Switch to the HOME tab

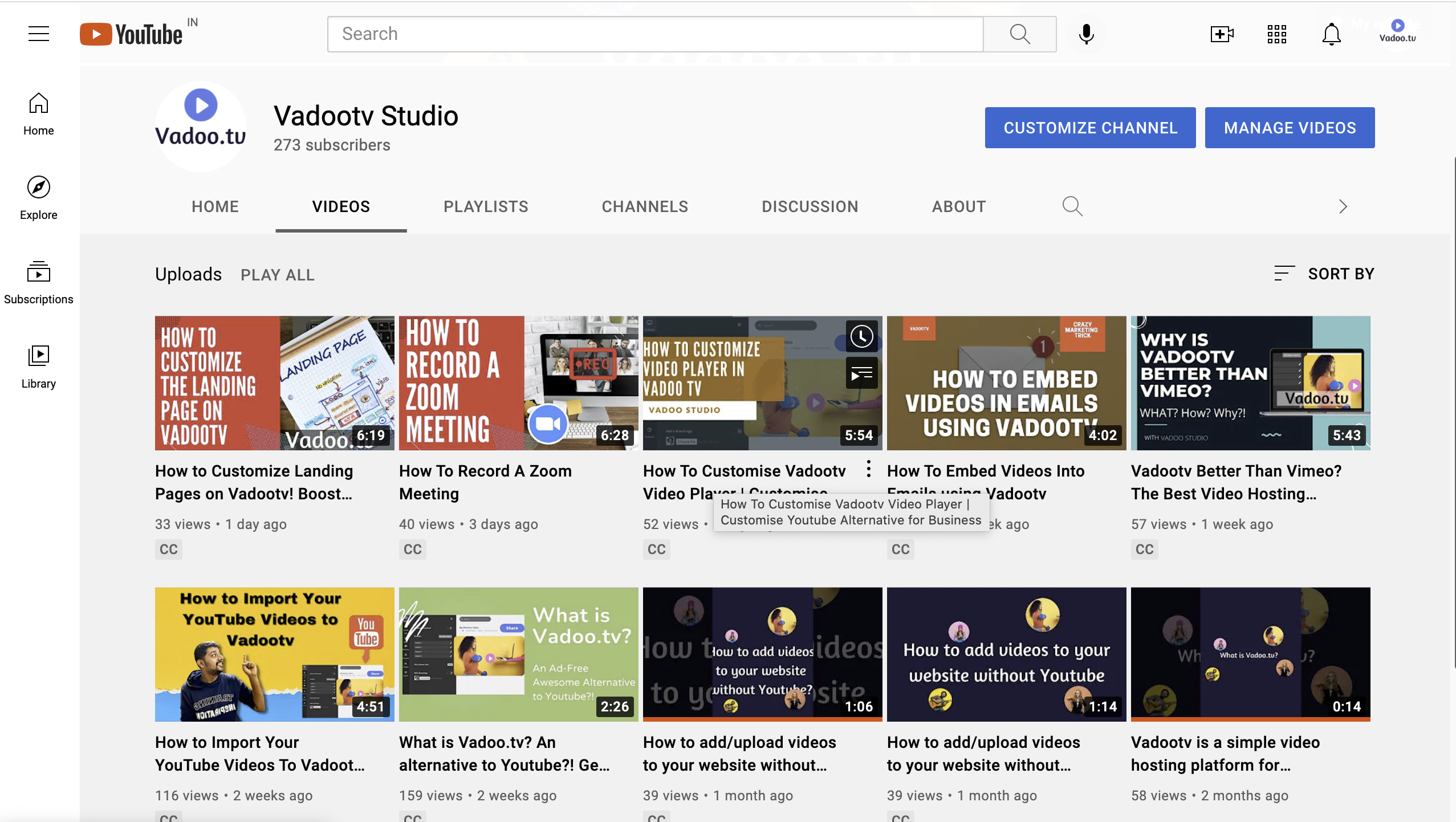tap(215, 206)
